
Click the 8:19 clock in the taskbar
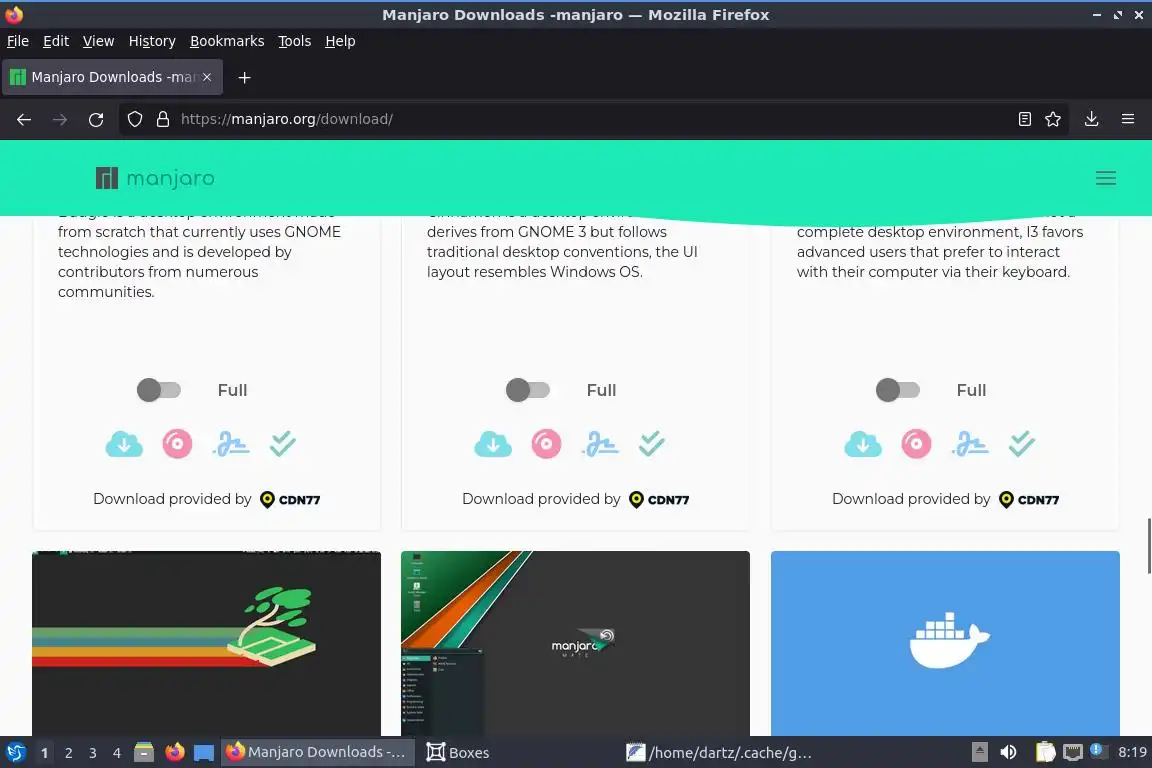(x=1132, y=752)
